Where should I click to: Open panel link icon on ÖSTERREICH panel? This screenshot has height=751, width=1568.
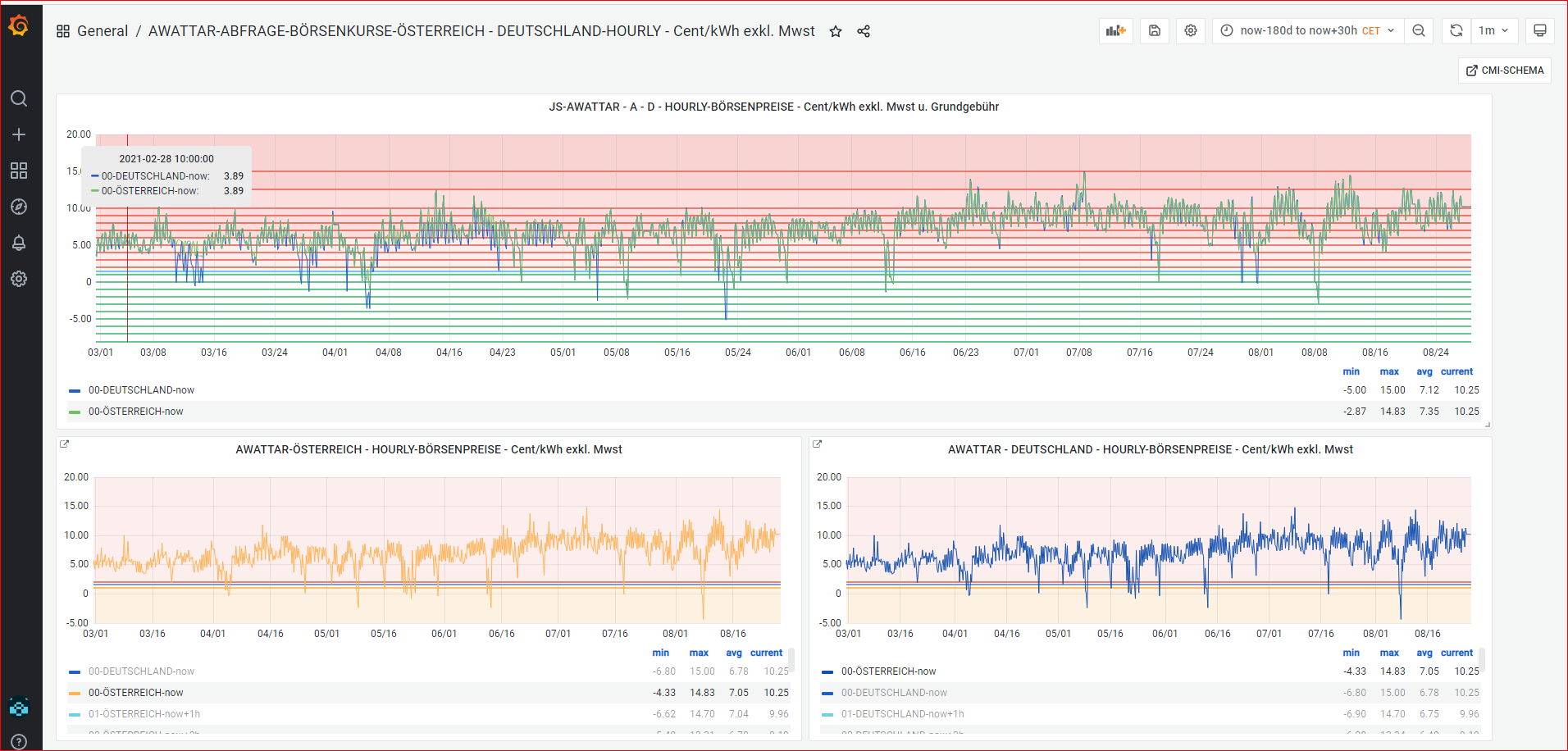(x=65, y=444)
